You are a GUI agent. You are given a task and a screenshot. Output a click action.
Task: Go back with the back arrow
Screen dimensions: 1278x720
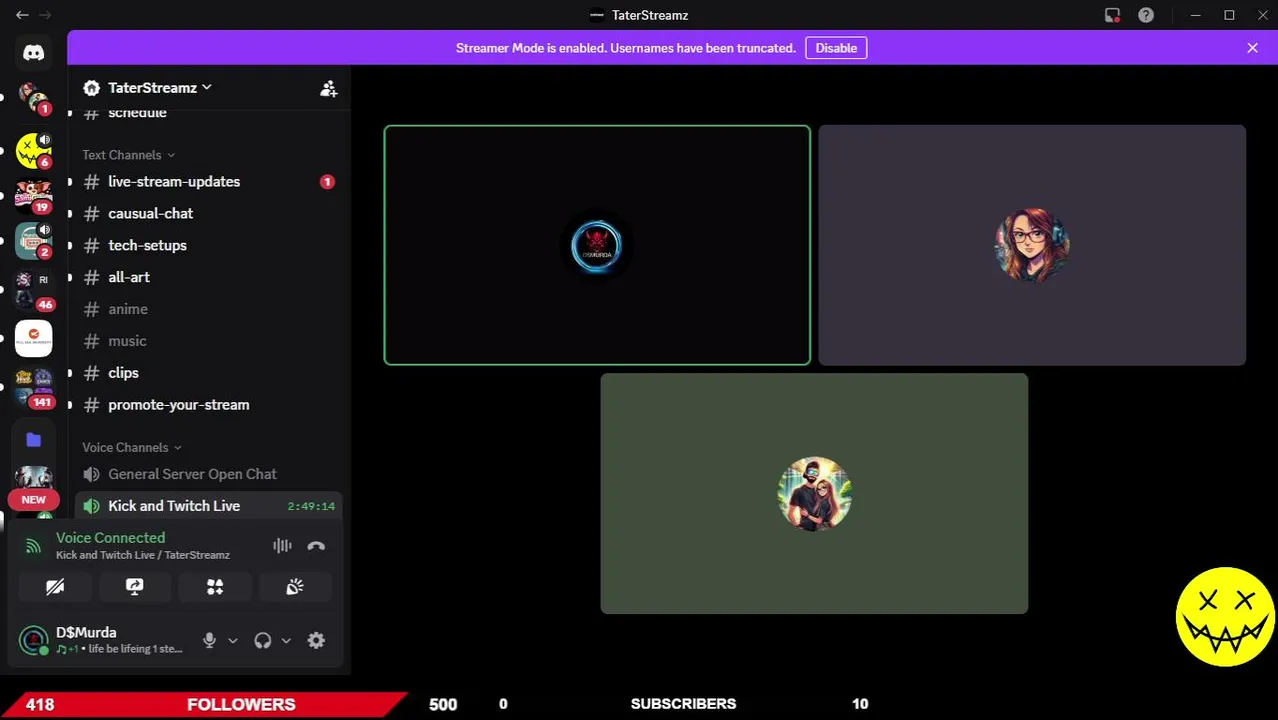22,15
